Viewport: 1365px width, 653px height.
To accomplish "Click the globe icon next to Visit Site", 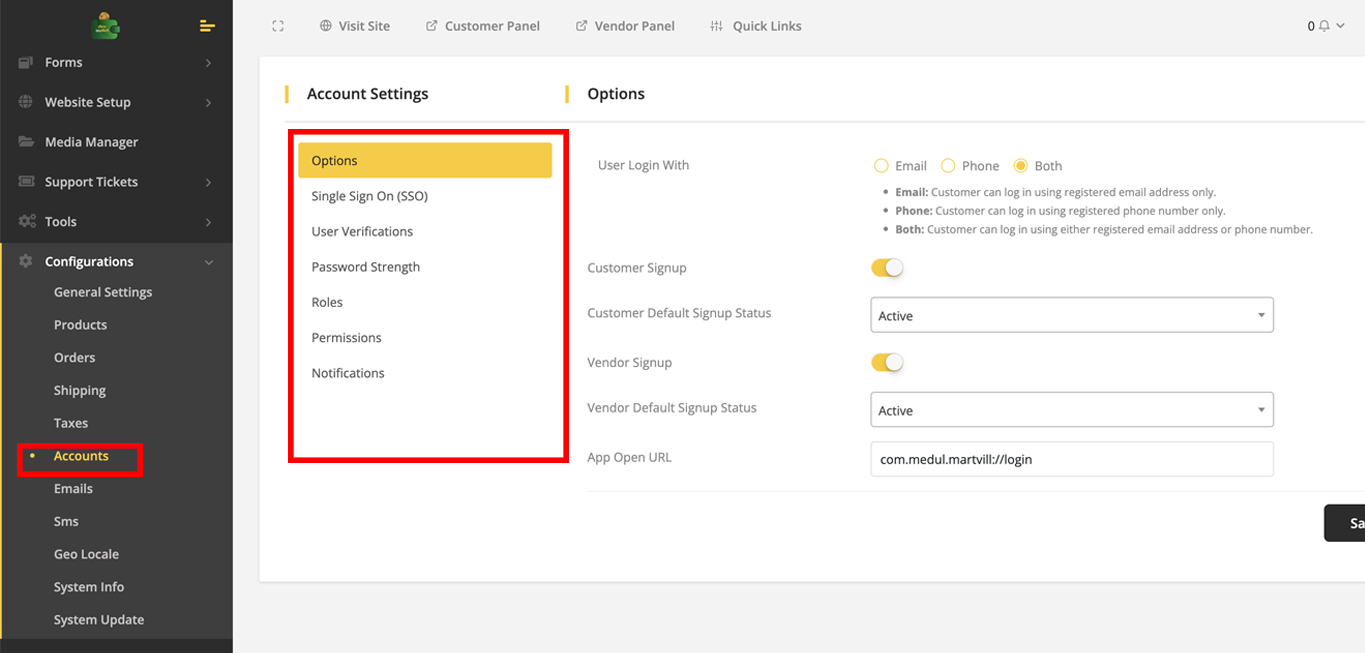I will [326, 26].
